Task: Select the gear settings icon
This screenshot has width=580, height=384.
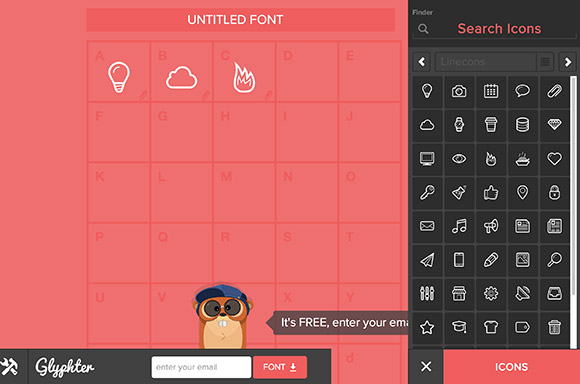Action: 491,294
